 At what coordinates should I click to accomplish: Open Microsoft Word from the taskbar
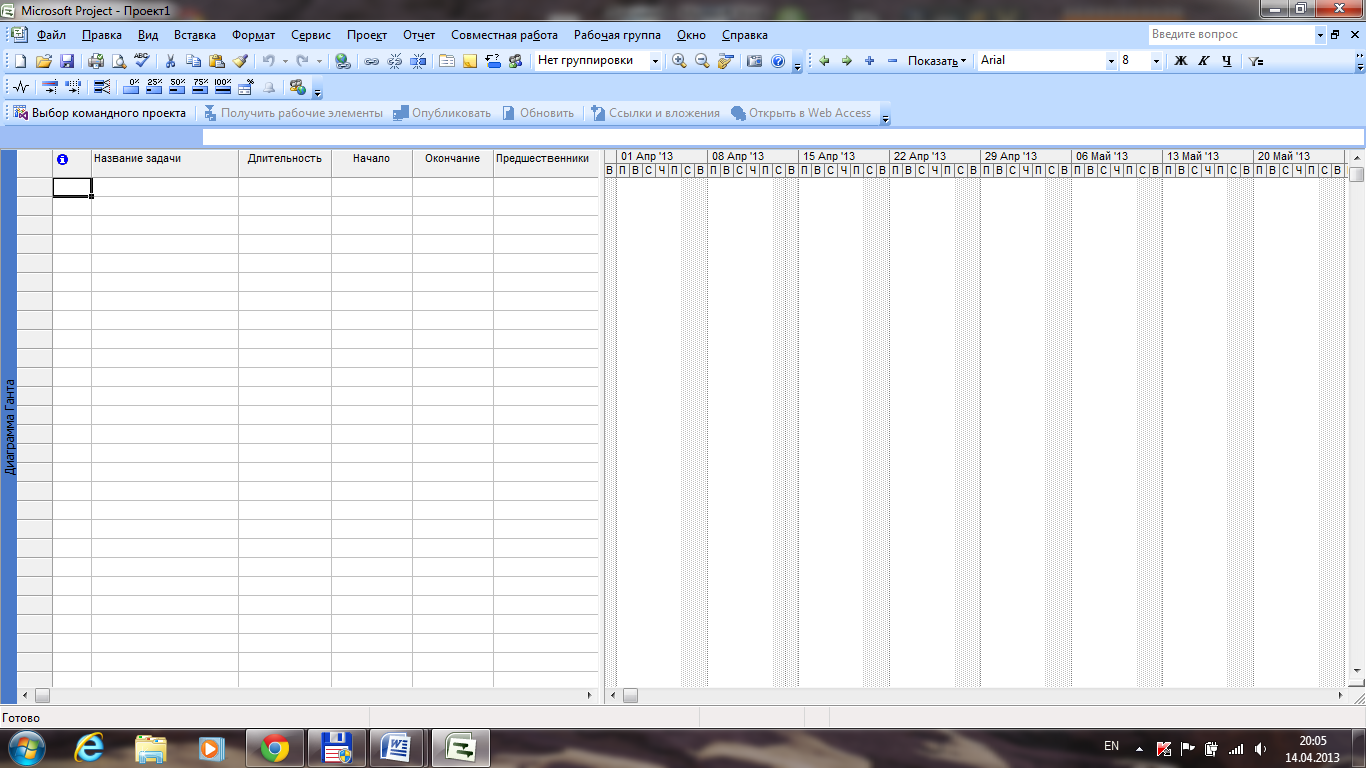(x=397, y=747)
